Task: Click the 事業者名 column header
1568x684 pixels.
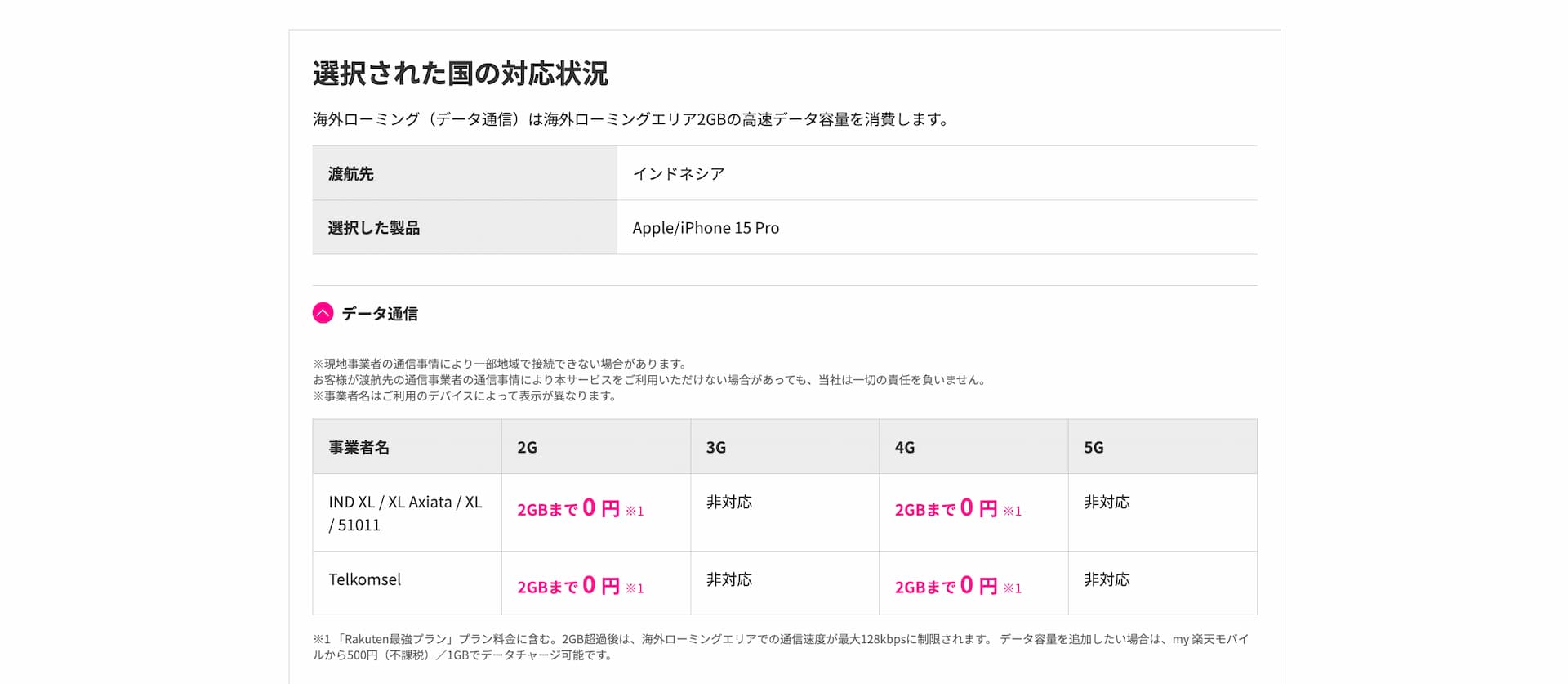Action: 407,447
